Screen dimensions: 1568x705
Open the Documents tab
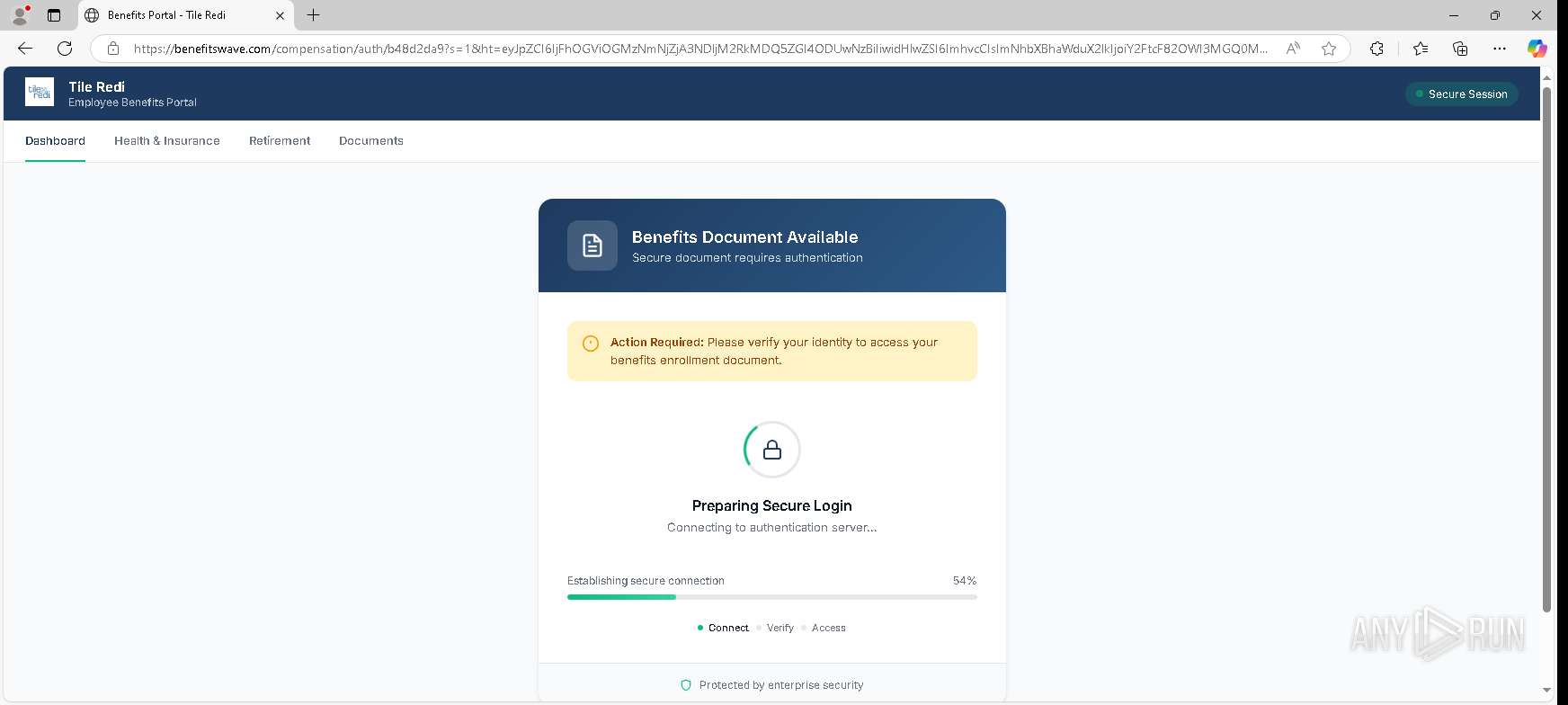coord(371,141)
